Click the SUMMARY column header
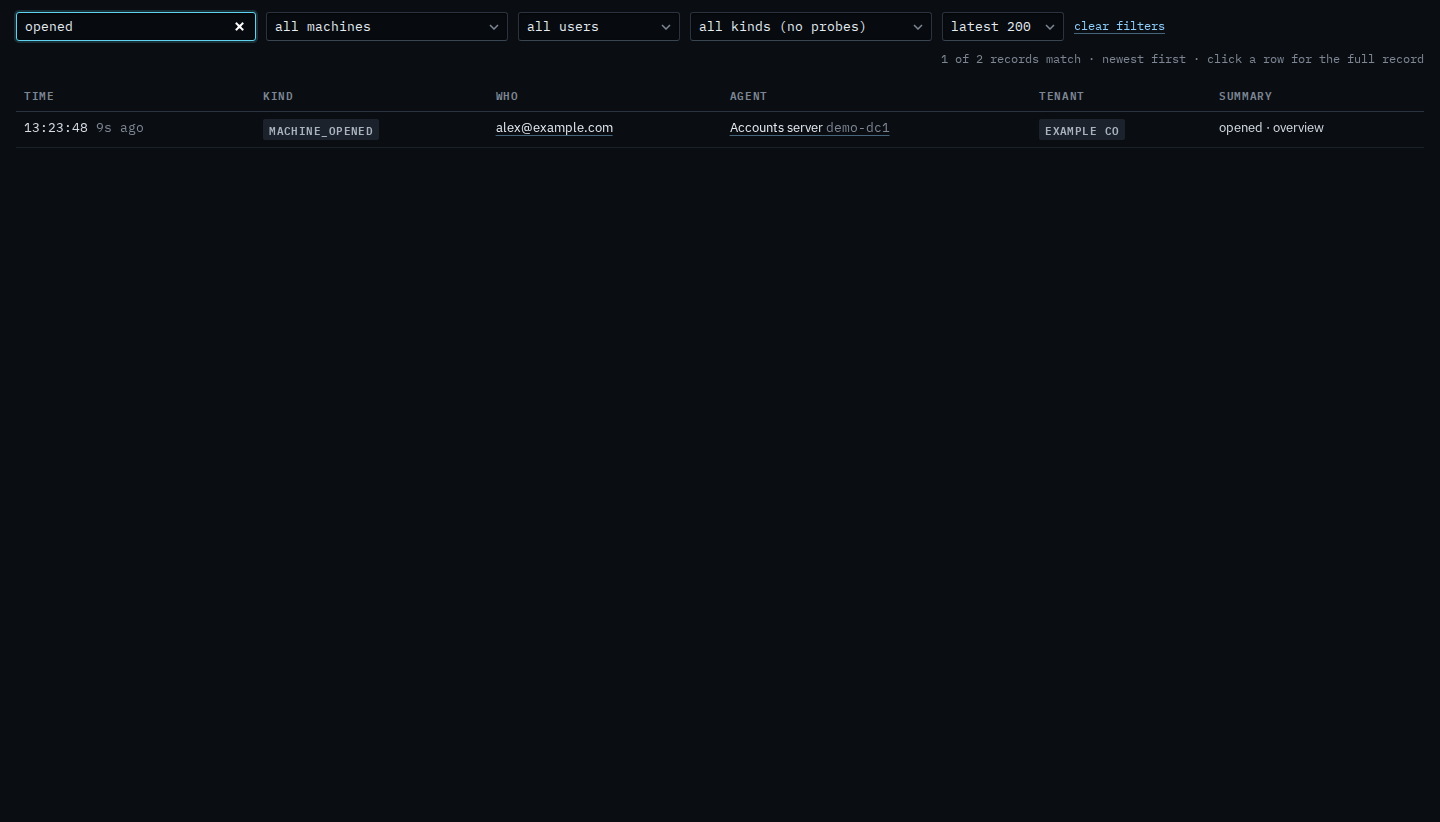This screenshot has width=1440, height=822. coord(1245,96)
